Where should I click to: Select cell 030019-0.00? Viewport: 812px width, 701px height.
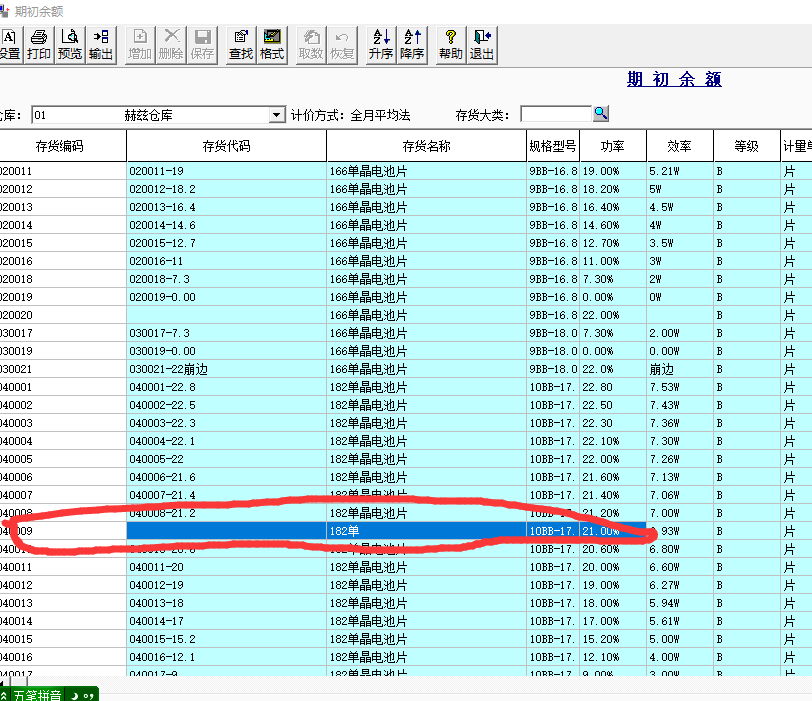coord(226,351)
